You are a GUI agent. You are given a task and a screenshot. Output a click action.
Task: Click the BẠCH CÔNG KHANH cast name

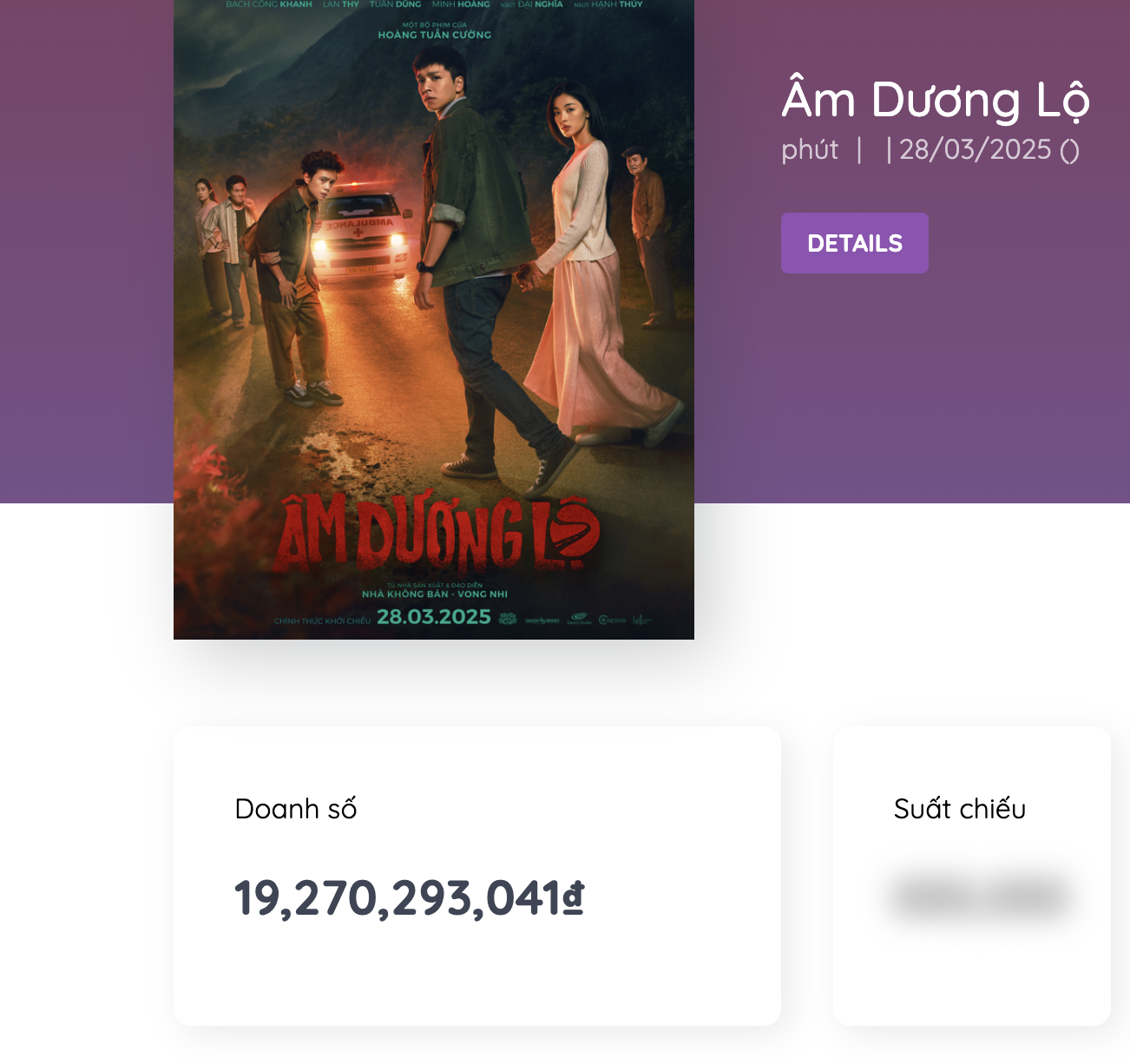[x=269, y=4]
